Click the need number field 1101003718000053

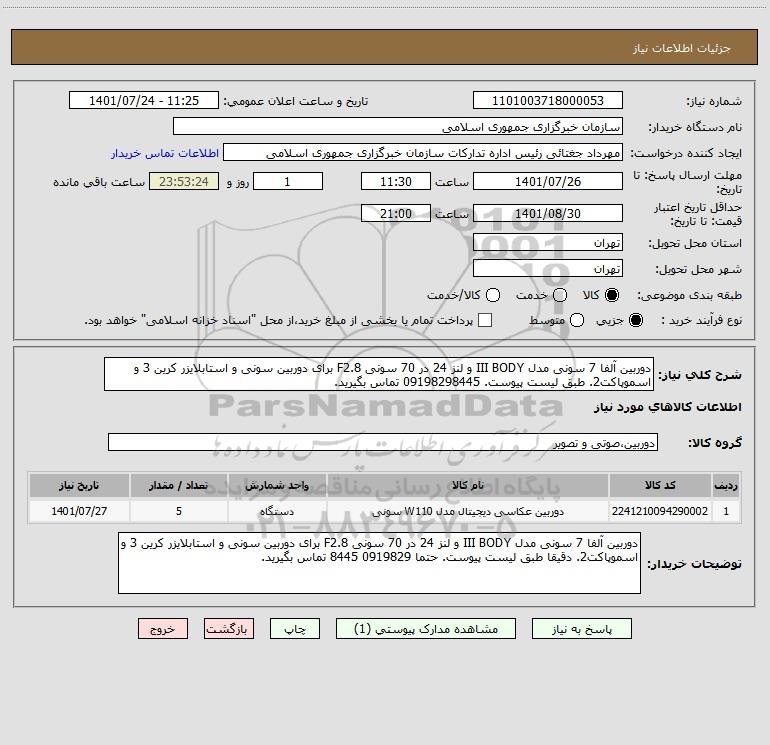(x=548, y=100)
